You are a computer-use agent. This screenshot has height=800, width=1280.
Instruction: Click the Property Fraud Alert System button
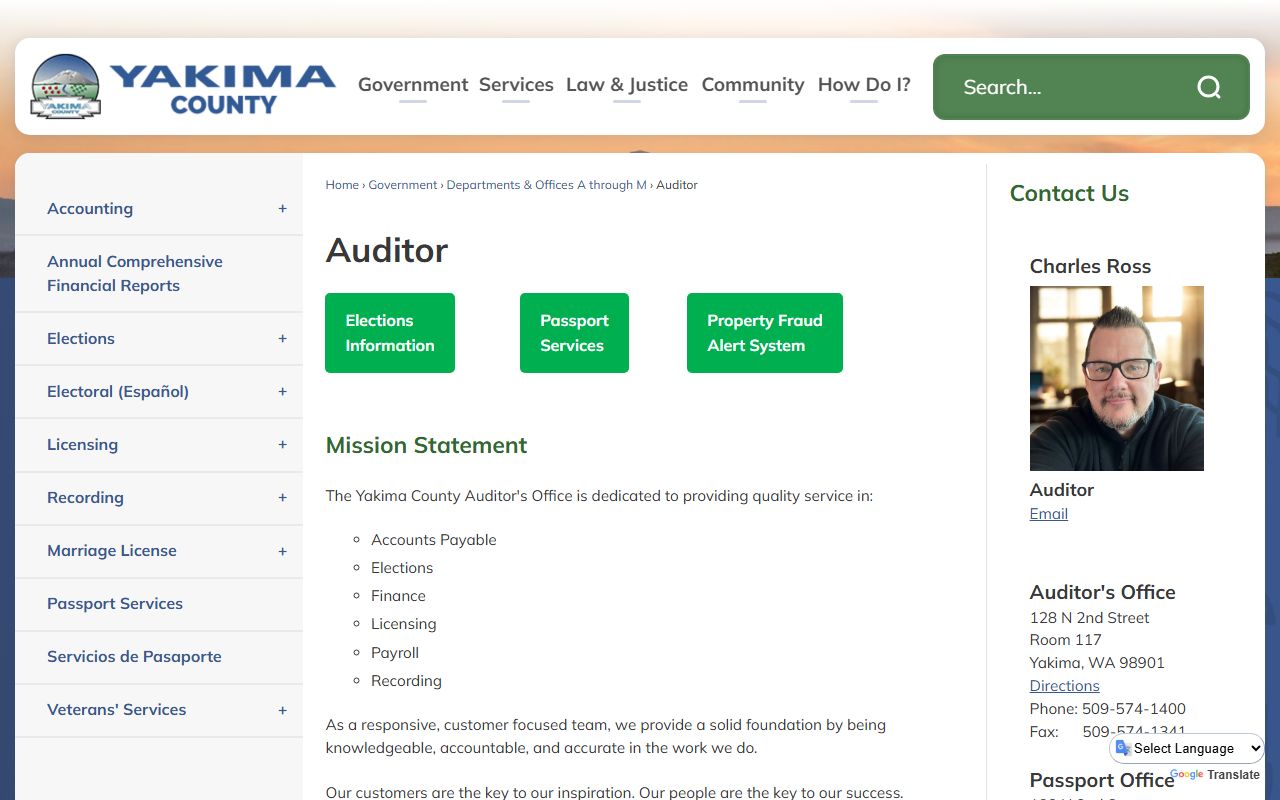tap(765, 333)
